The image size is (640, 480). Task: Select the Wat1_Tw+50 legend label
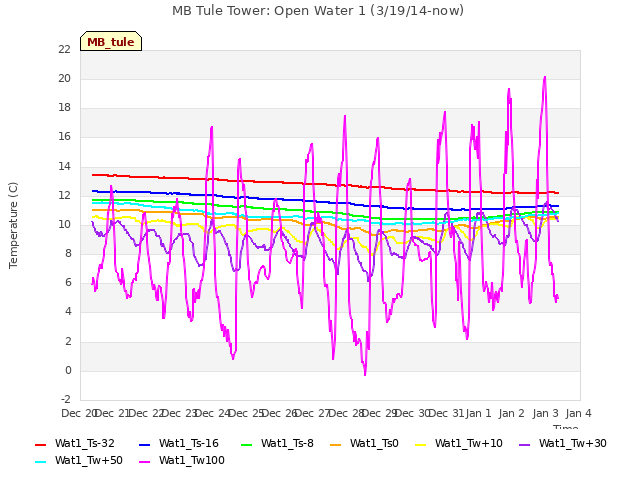[x=89, y=460]
